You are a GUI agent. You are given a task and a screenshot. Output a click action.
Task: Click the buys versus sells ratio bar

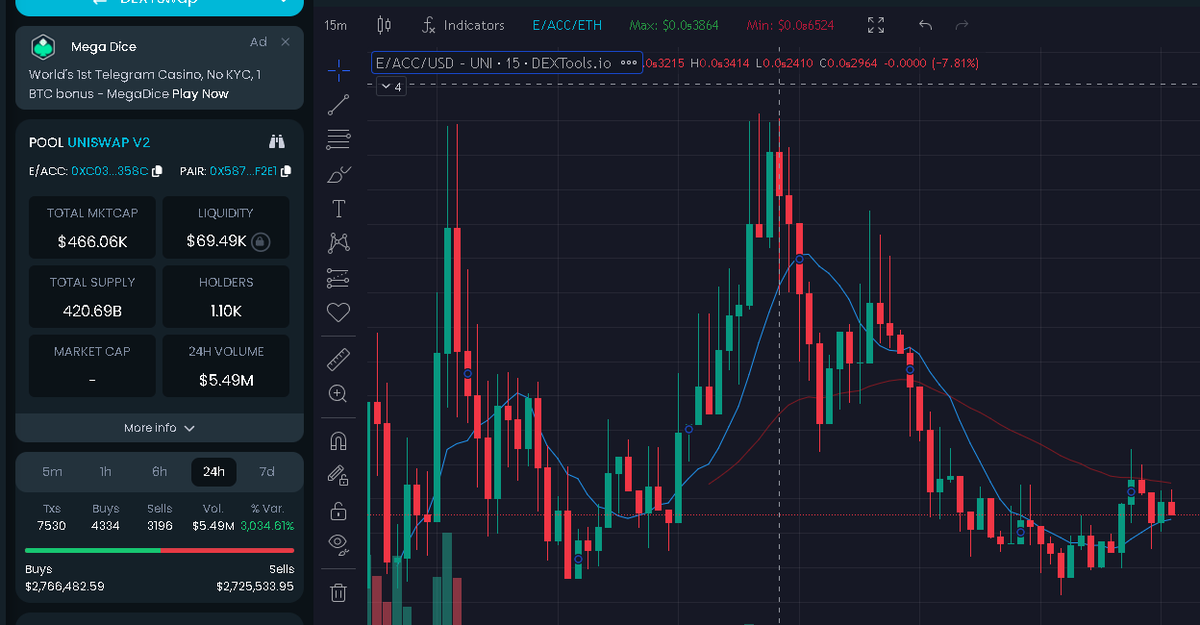159,550
